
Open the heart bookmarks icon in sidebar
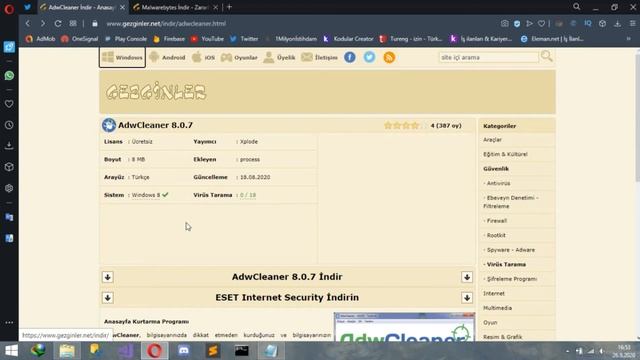click(x=9, y=104)
